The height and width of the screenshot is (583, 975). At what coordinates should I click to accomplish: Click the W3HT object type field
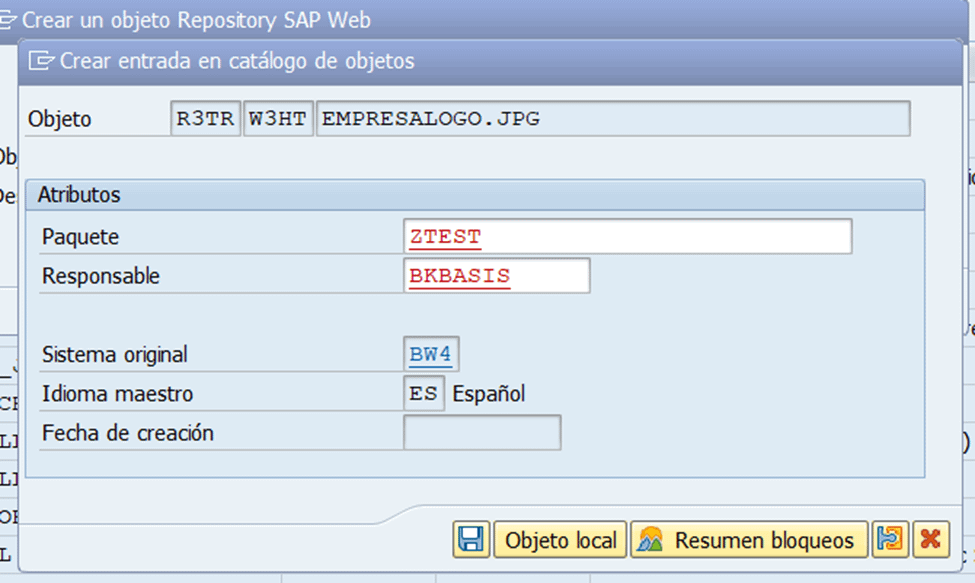pos(277,119)
